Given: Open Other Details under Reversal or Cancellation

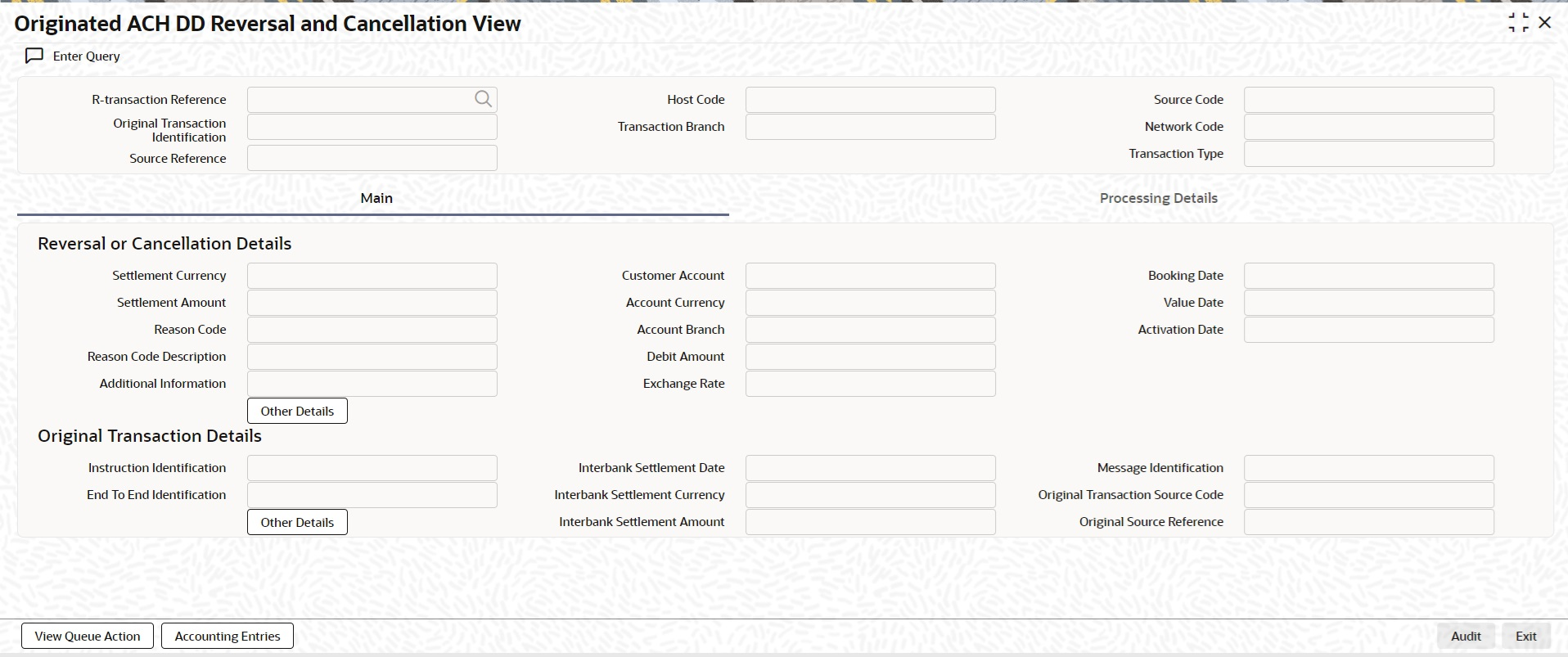Looking at the screenshot, I should (x=297, y=411).
